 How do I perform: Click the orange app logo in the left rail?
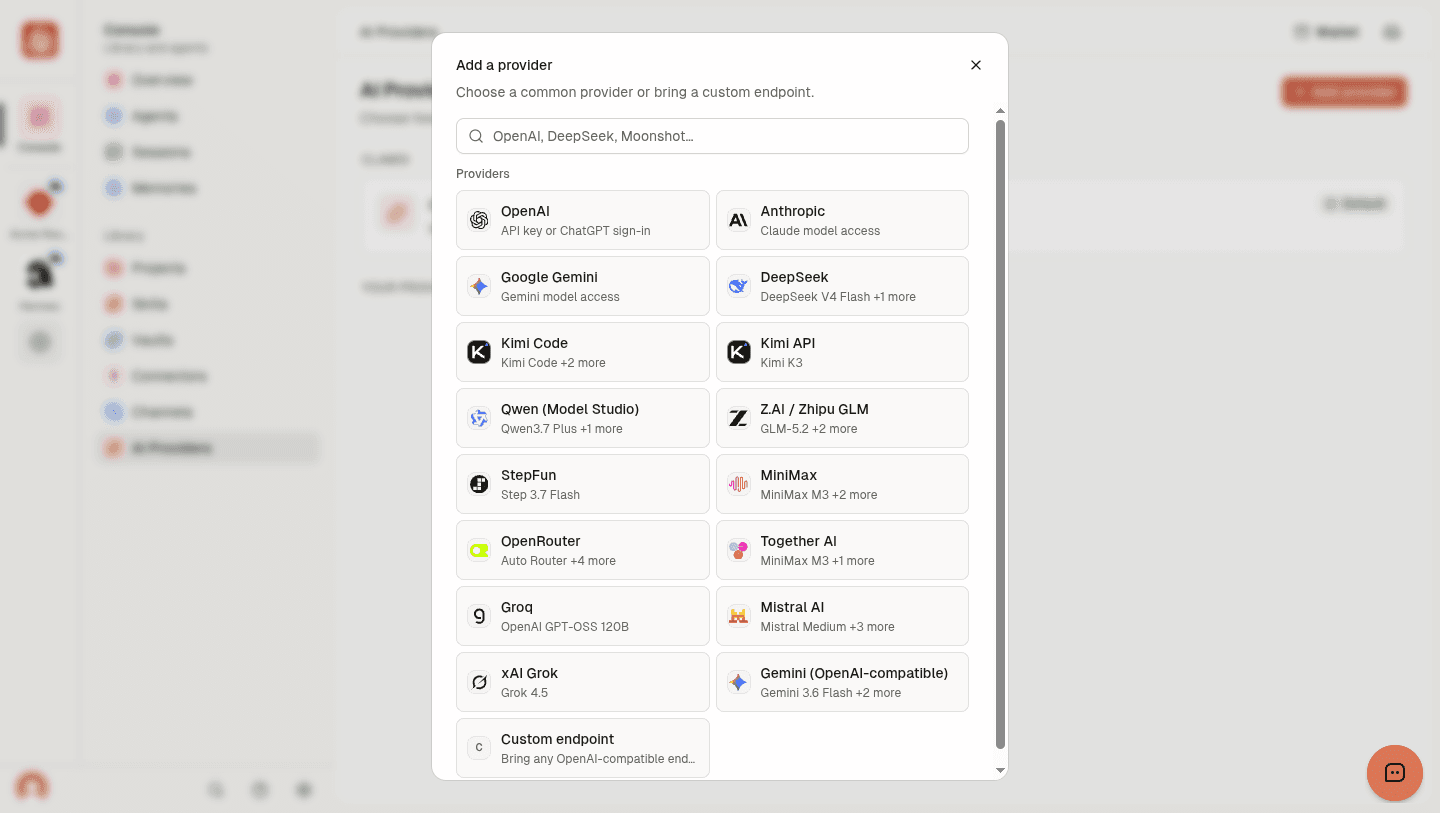pyautogui.click(x=40, y=40)
